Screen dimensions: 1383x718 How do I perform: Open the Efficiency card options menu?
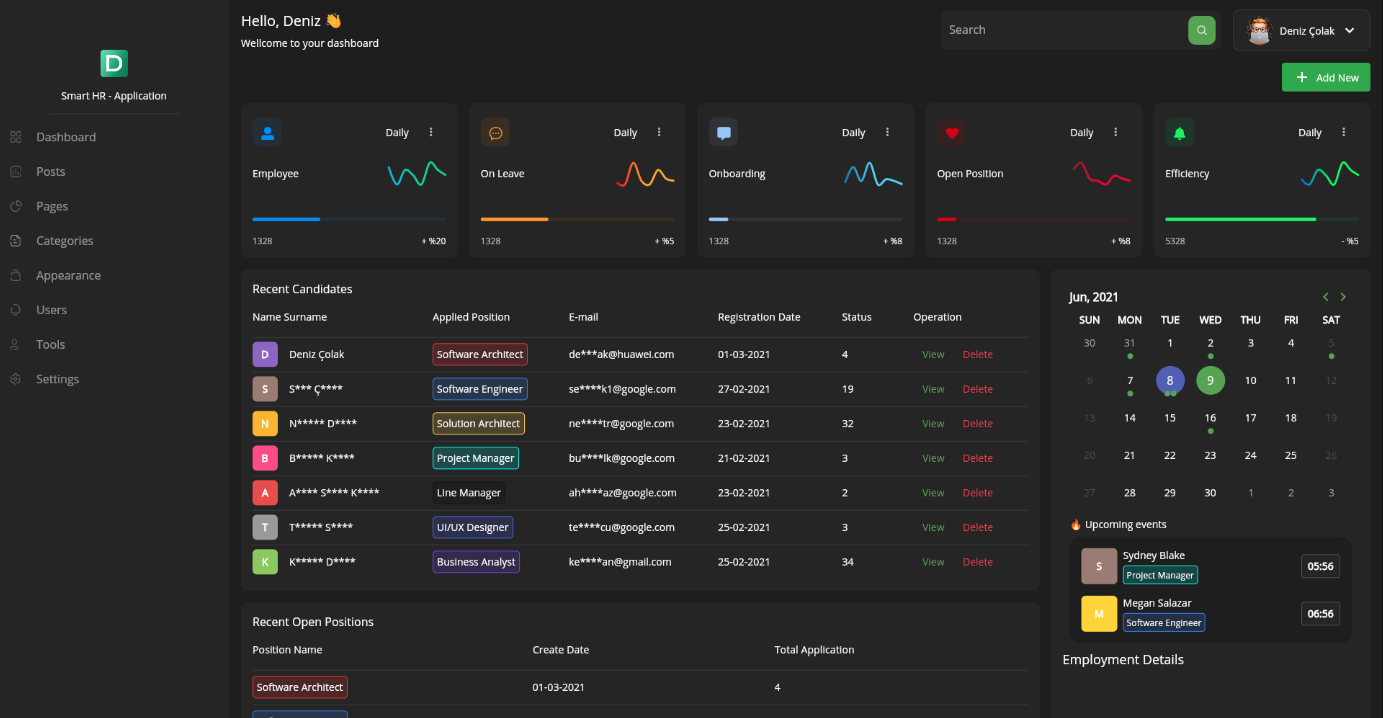pos(1343,132)
